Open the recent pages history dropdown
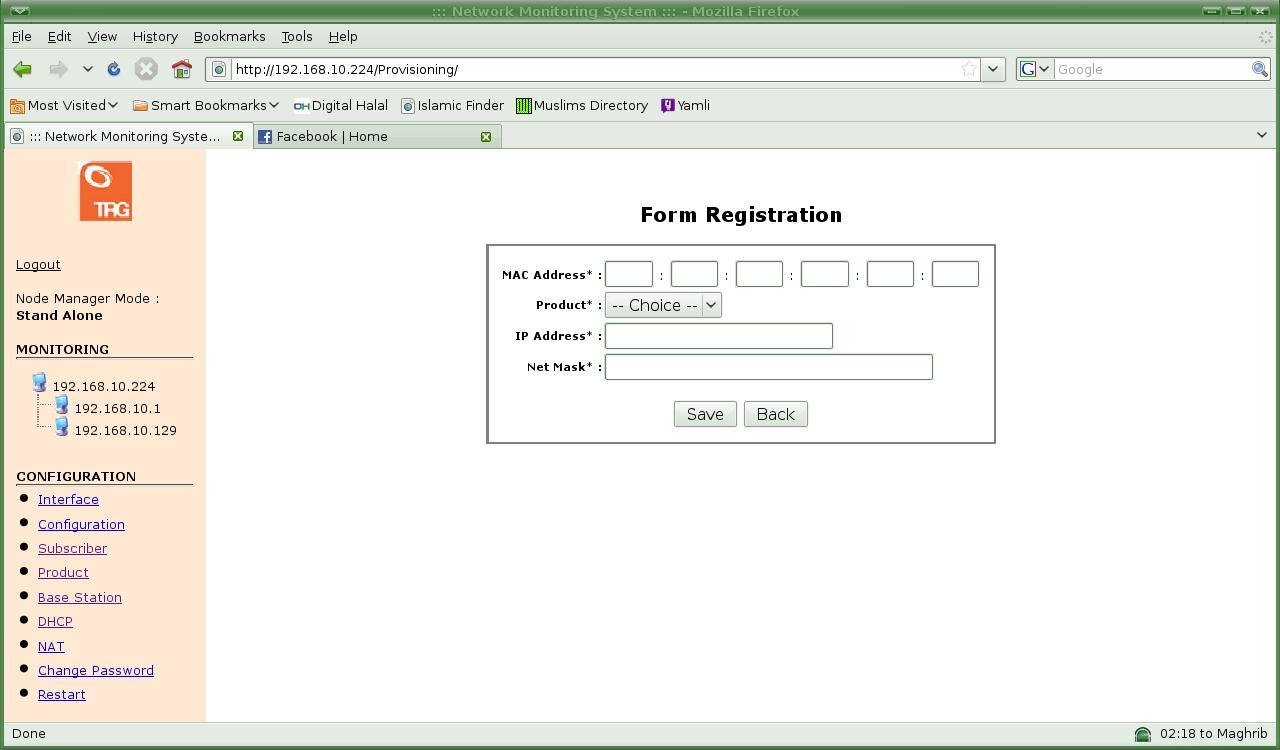The width and height of the screenshot is (1280, 750). (88, 69)
